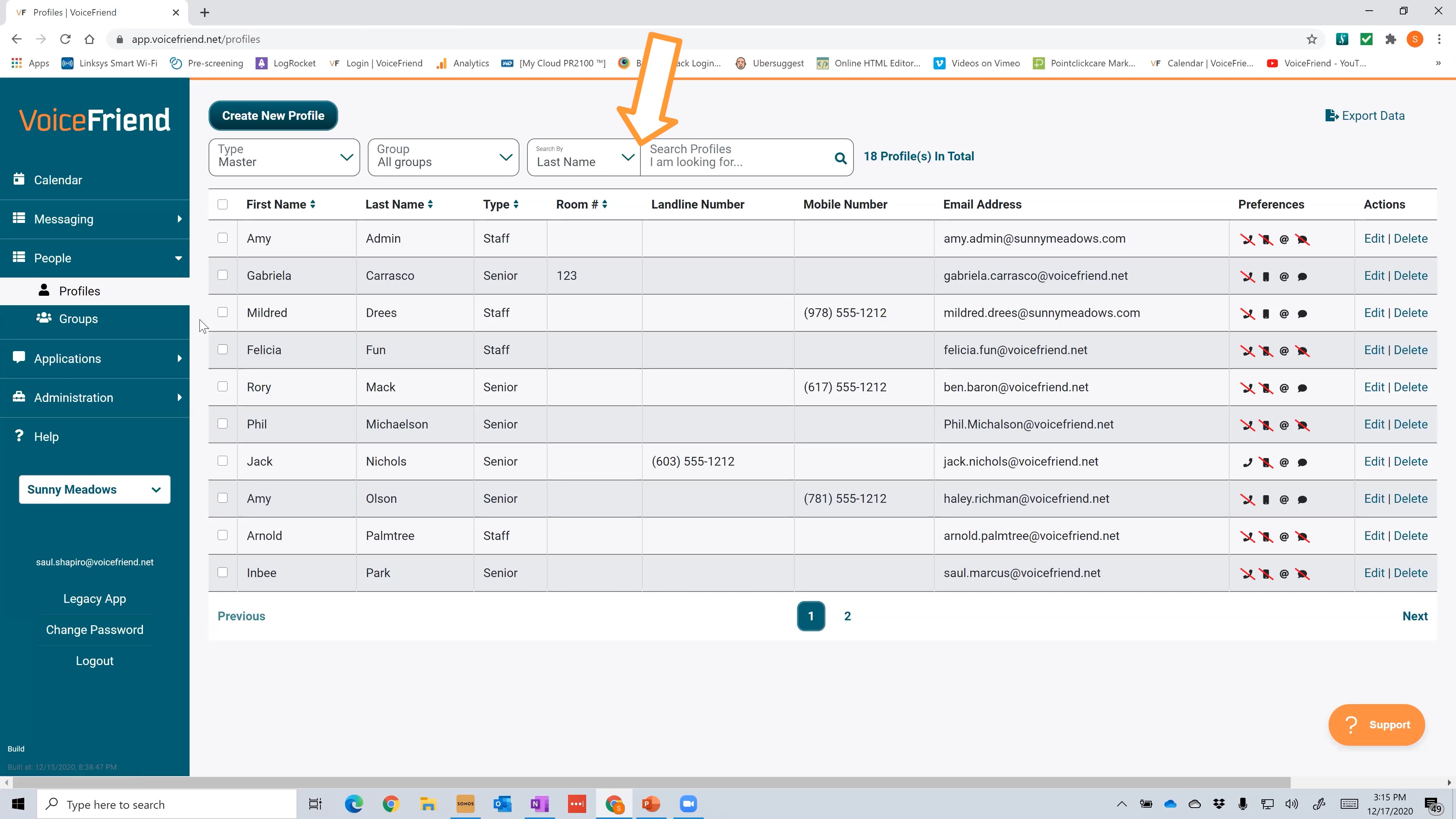1456x819 pixels.
Task: Click email @ preference icon for Amy Admin
Action: pyautogui.click(x=1283, y=240)
